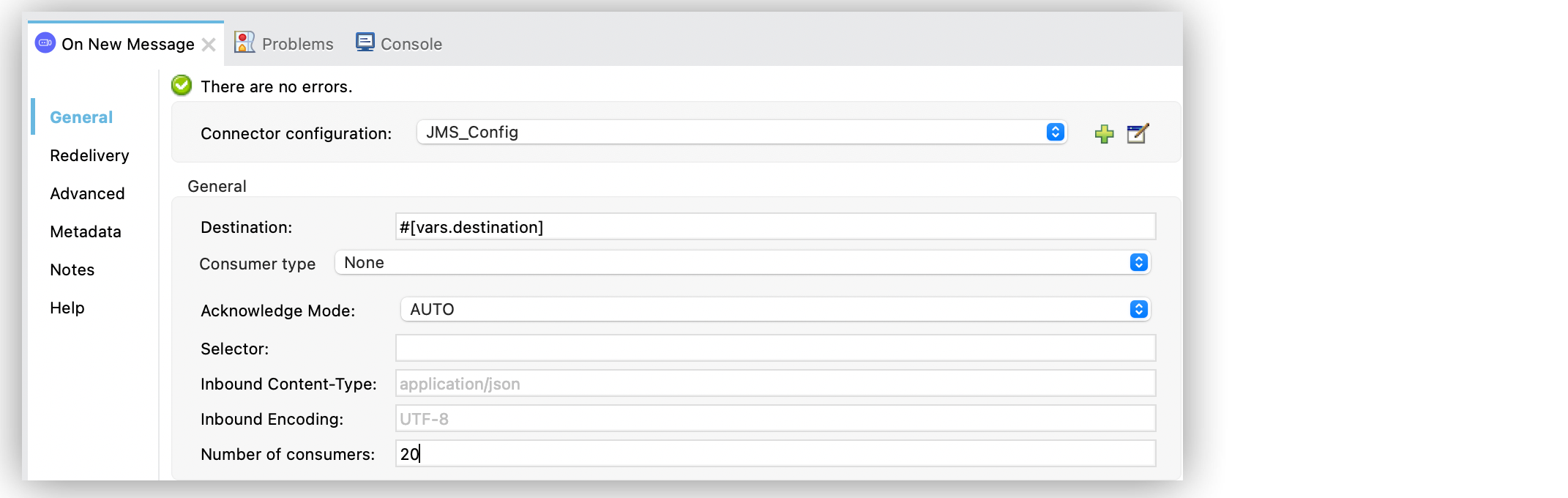This screenshot has height=498, width=1568.
Task: Click the green plus add configuration icon
Action: coord(1104,134)
